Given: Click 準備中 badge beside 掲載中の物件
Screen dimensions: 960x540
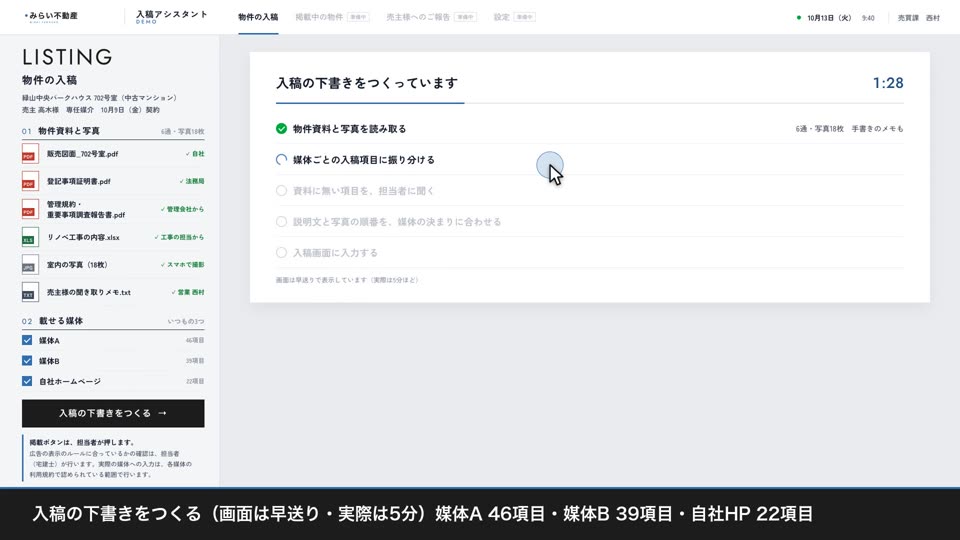Looking at the screenshot, I should (358, 17).
